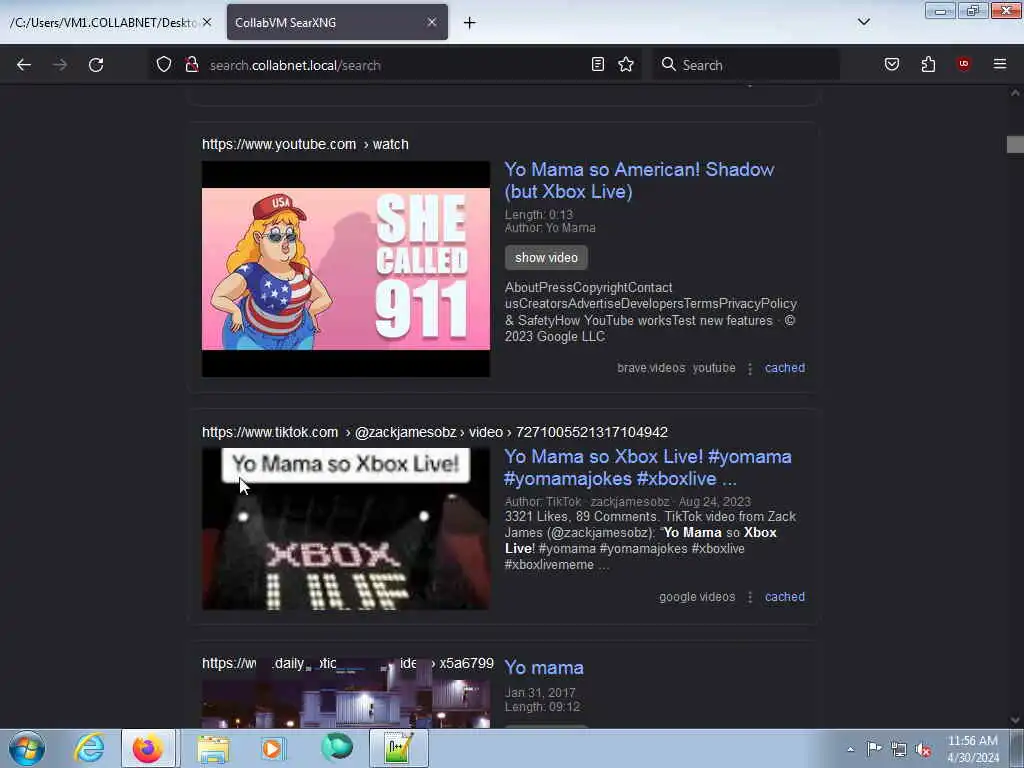
Task: Click the vertical scrollbar thumb
Action: (x=1015, y=144)
